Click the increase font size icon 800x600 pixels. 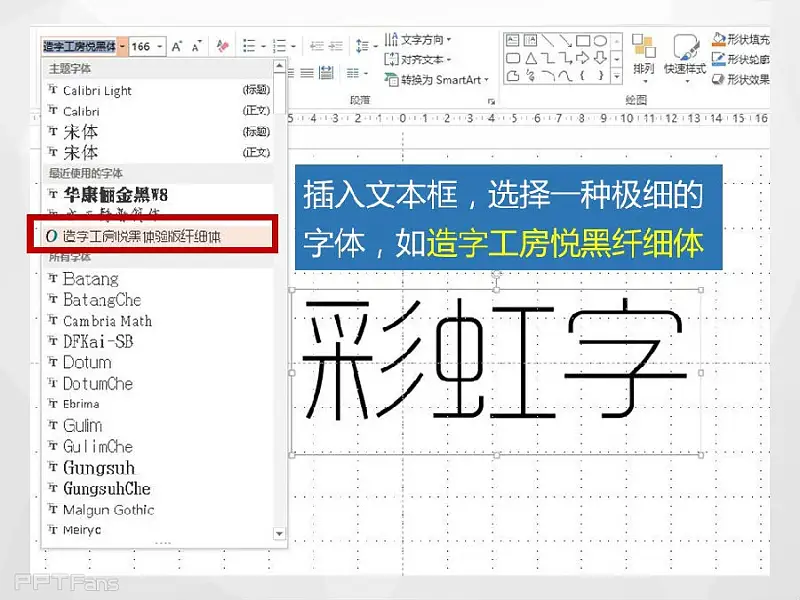177,46
